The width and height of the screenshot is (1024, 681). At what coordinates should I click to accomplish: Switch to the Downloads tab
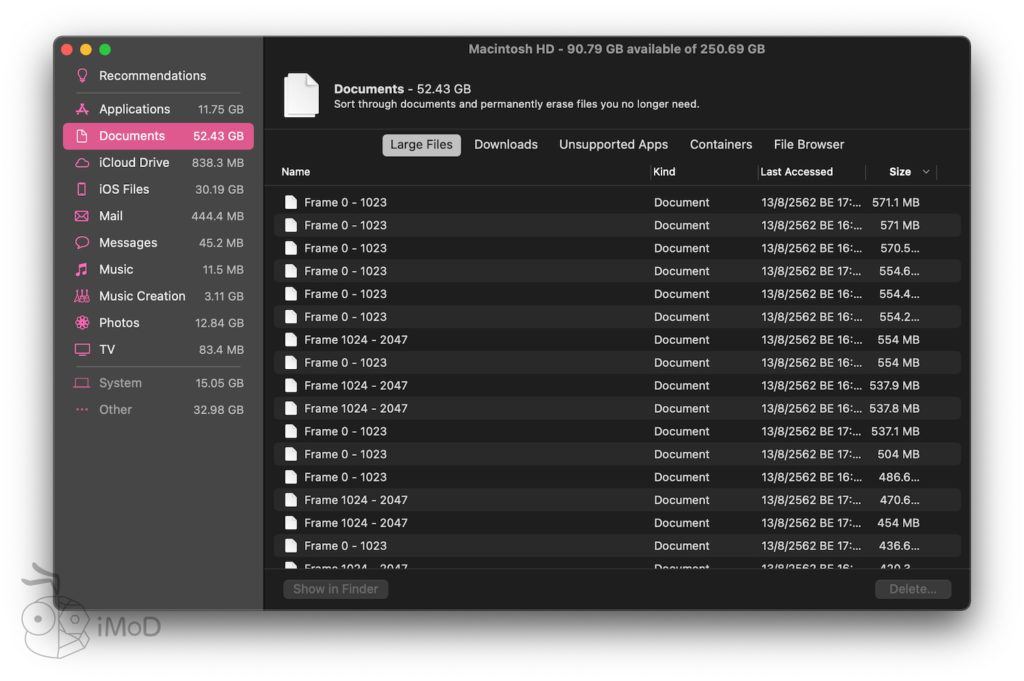[506, 145]
